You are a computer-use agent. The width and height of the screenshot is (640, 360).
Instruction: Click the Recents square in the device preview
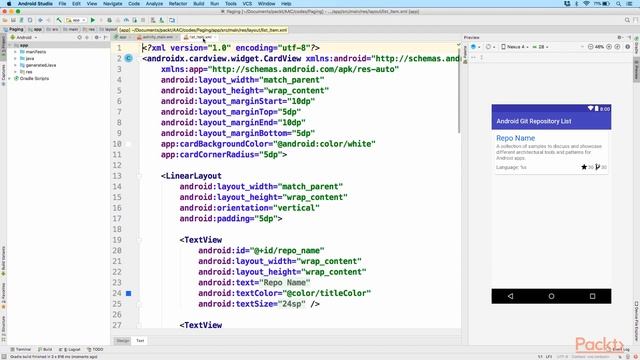pos(592,296)
